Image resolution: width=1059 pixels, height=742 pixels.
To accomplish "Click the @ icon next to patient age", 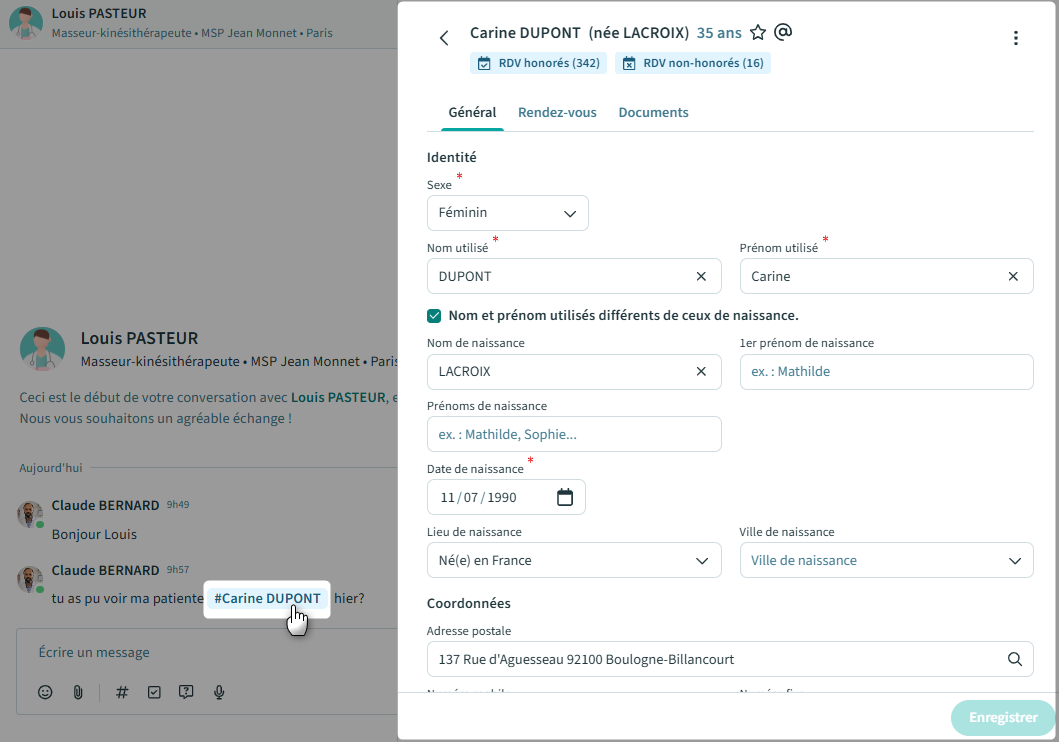I will coord(783,32).
